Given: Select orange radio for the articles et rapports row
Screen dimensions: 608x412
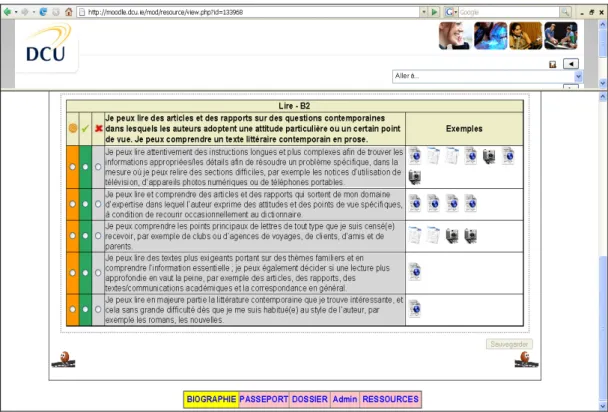Looking at the screenshot, I should [73, 204].
